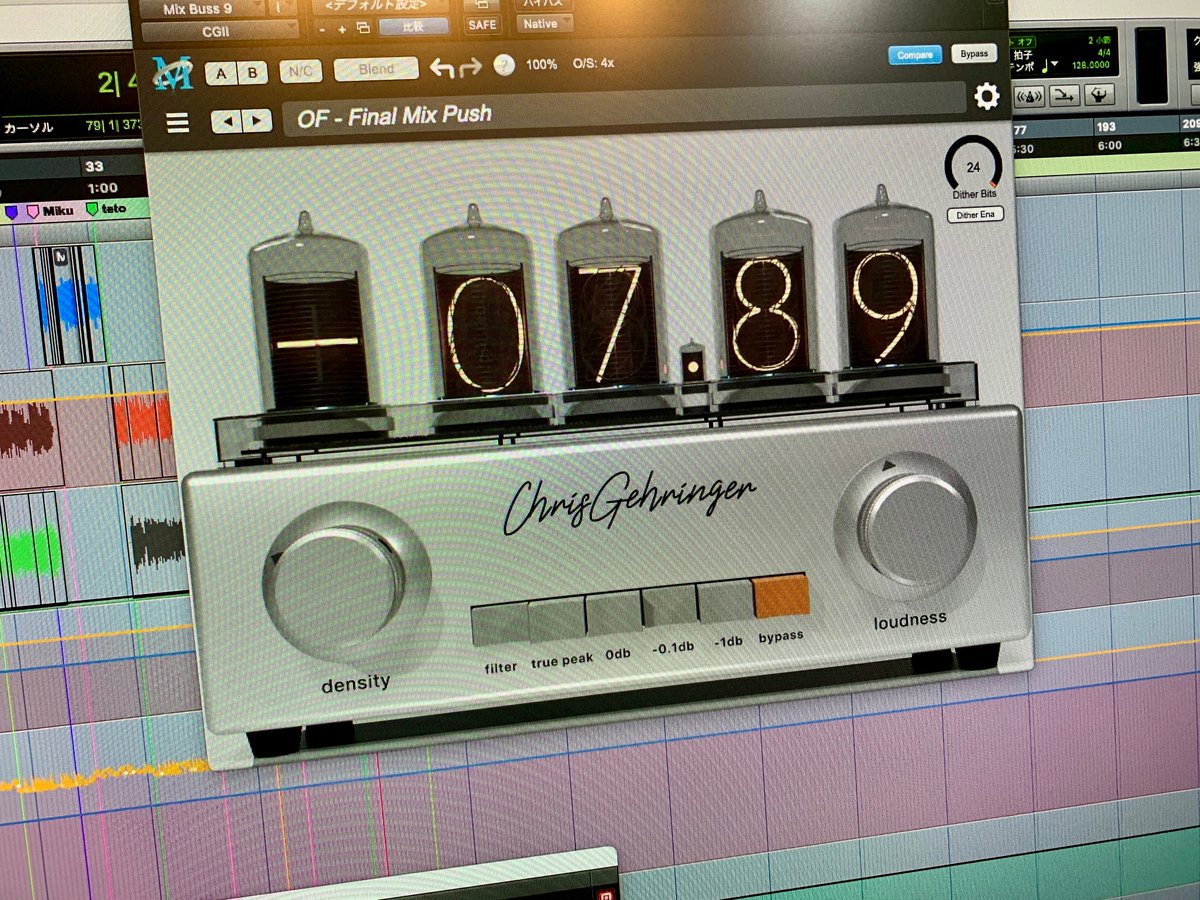This screenshot has height=900, width=1200.
Task: Click bar 193 on the Pro Tools ruler
Action: pyautogui.click(x=1106, y=127)
